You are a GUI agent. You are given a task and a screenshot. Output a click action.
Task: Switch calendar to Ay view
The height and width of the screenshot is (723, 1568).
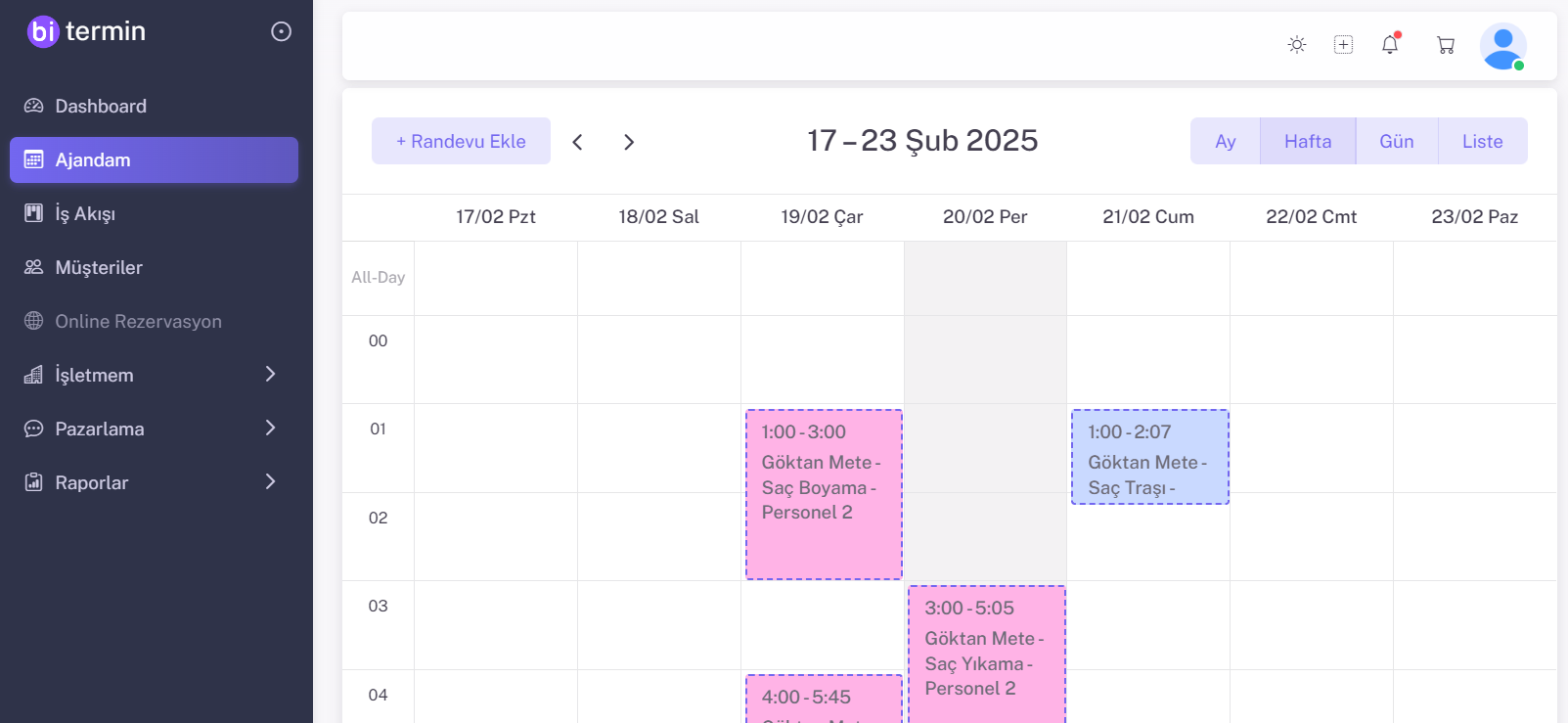pyautogui.click(x=1225, y=141)
